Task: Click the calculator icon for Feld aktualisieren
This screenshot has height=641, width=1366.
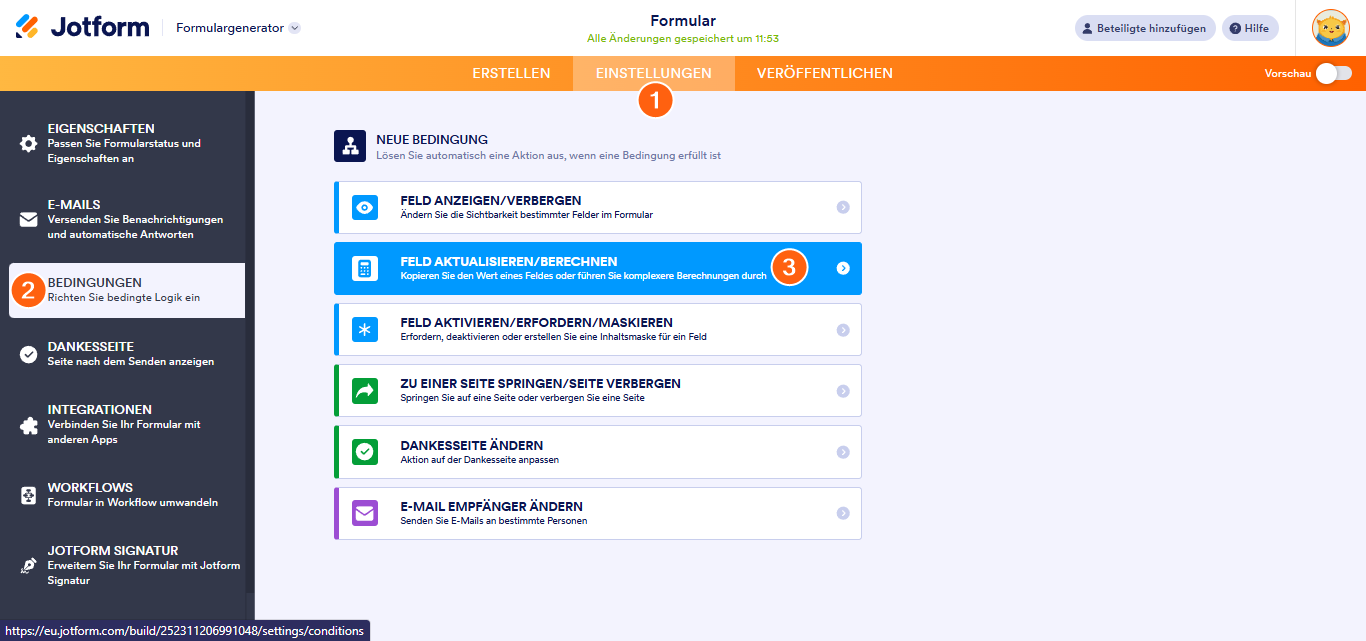Action: pyautogui.click(x=365, y=268)
